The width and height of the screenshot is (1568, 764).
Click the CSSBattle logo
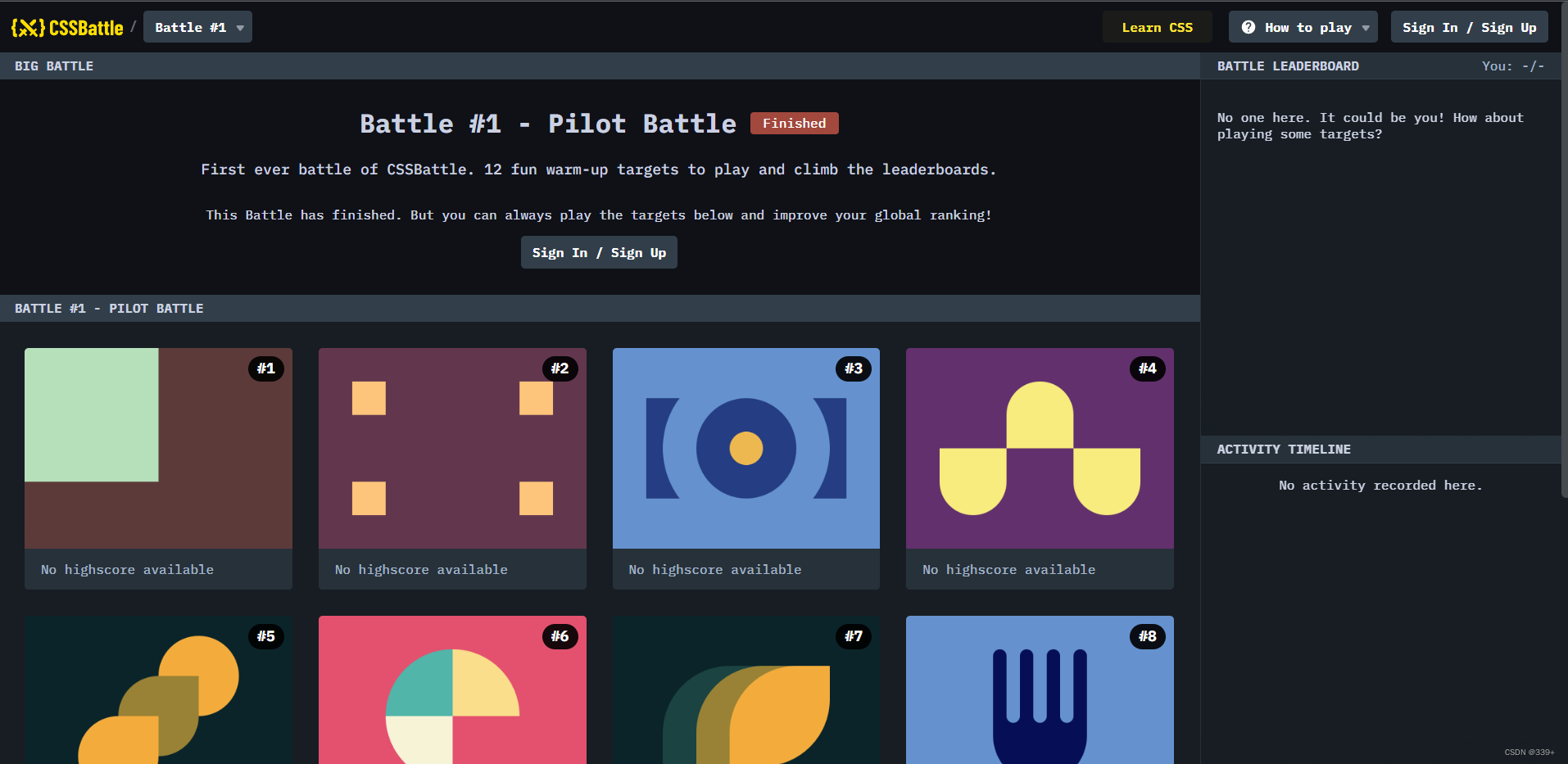67,28
